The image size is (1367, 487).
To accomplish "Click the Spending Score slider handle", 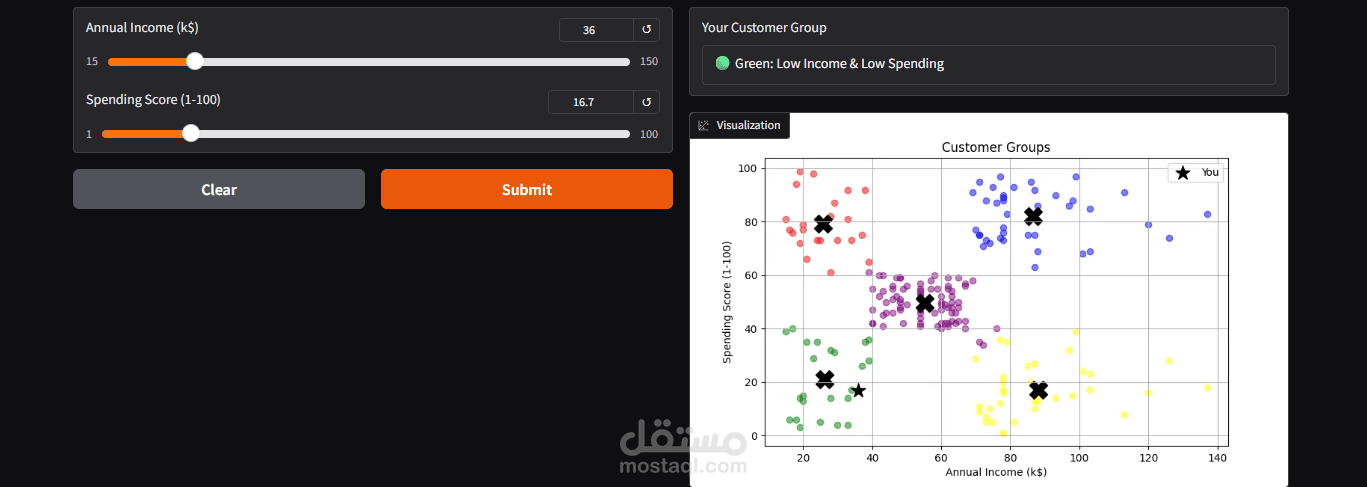I will pyautogui.click(x=191, y=133).
